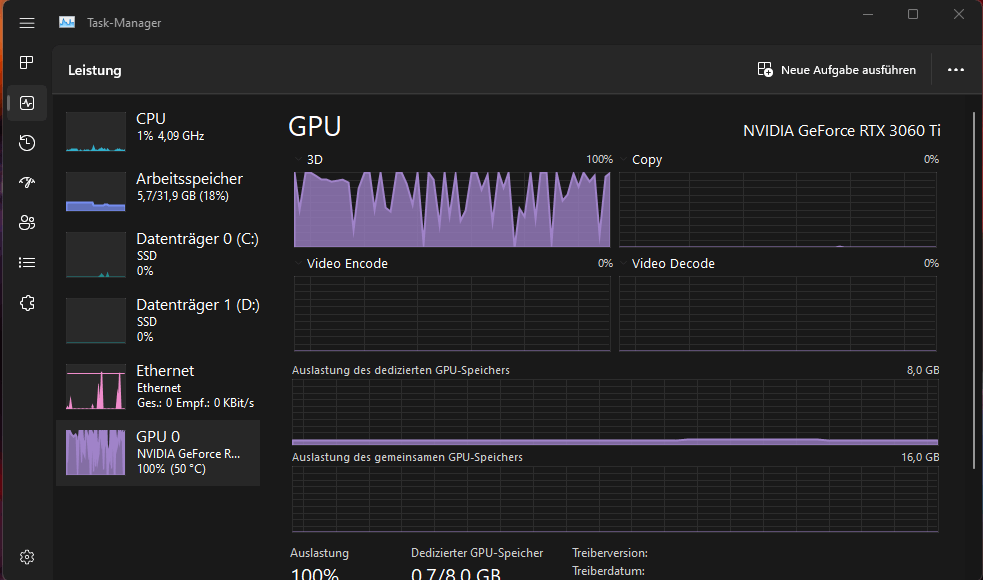Click 'Auslastung des dedizierten GPU-Speichers' label
The height and width of the screenshot is (580, 983).
401,370
